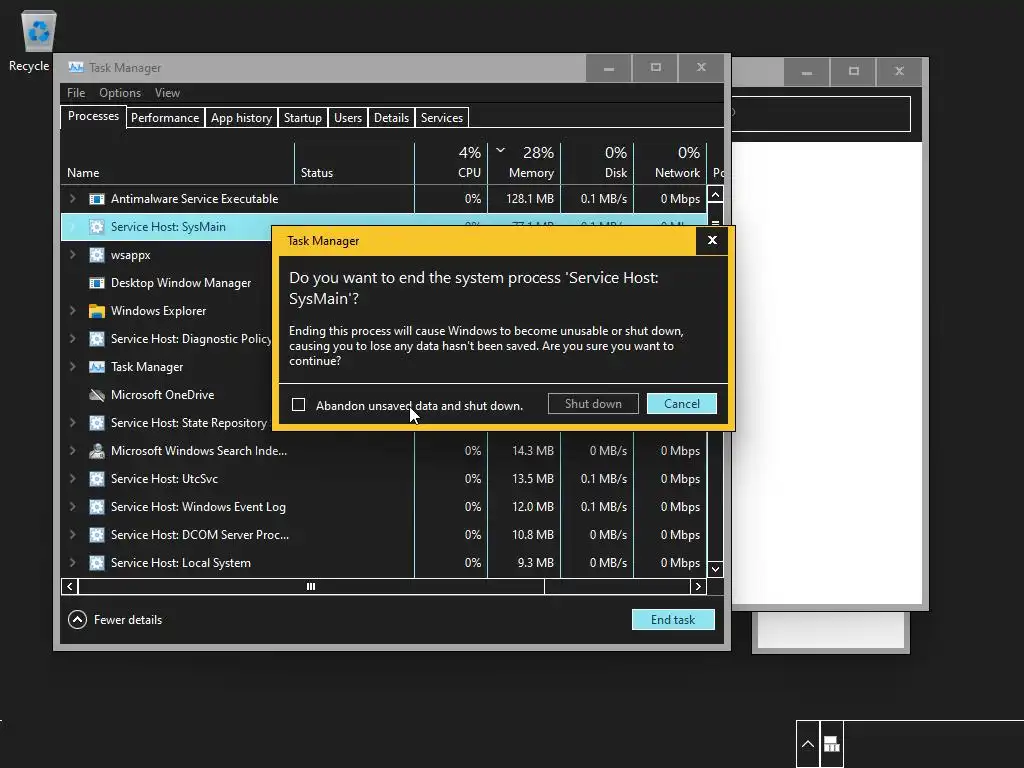Open the File menu
Screen dimensions: 1024x768
[76, 93]
